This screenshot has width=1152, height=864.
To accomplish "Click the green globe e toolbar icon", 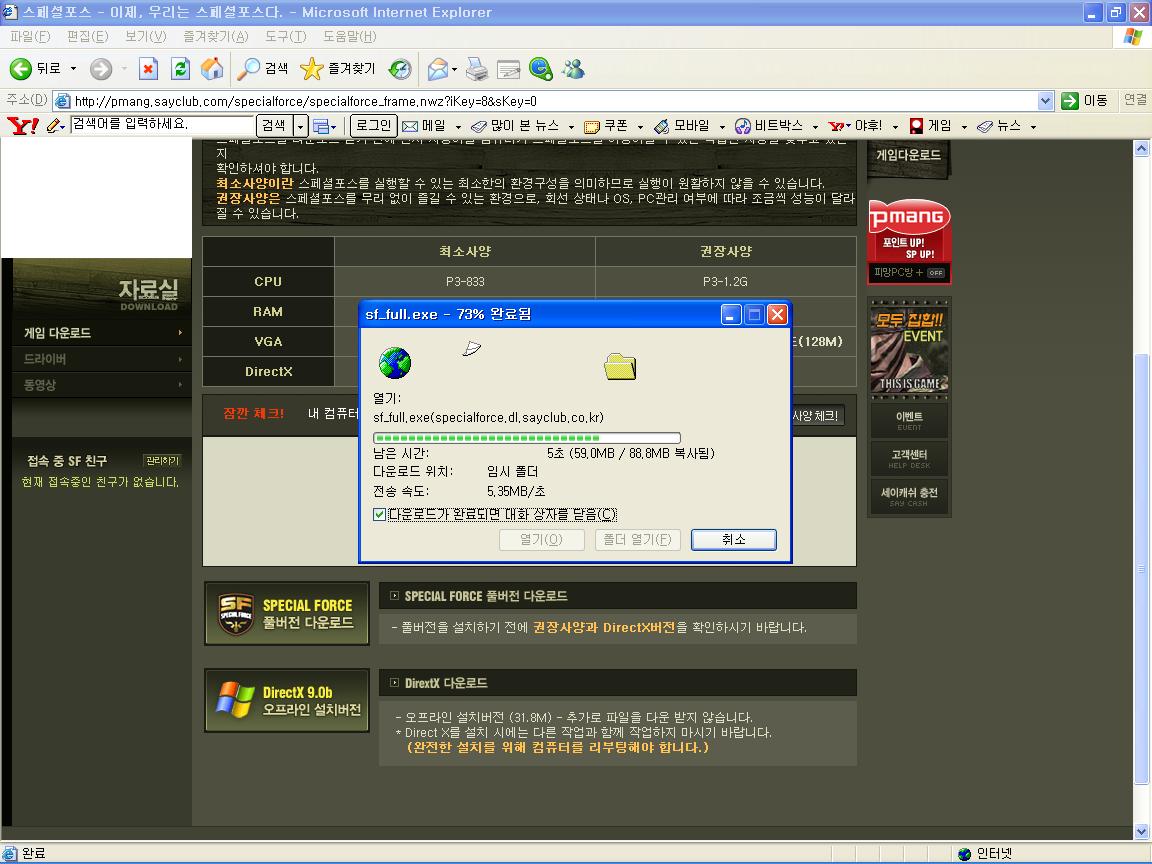I will pyautogui.click(x=541, y=69).
